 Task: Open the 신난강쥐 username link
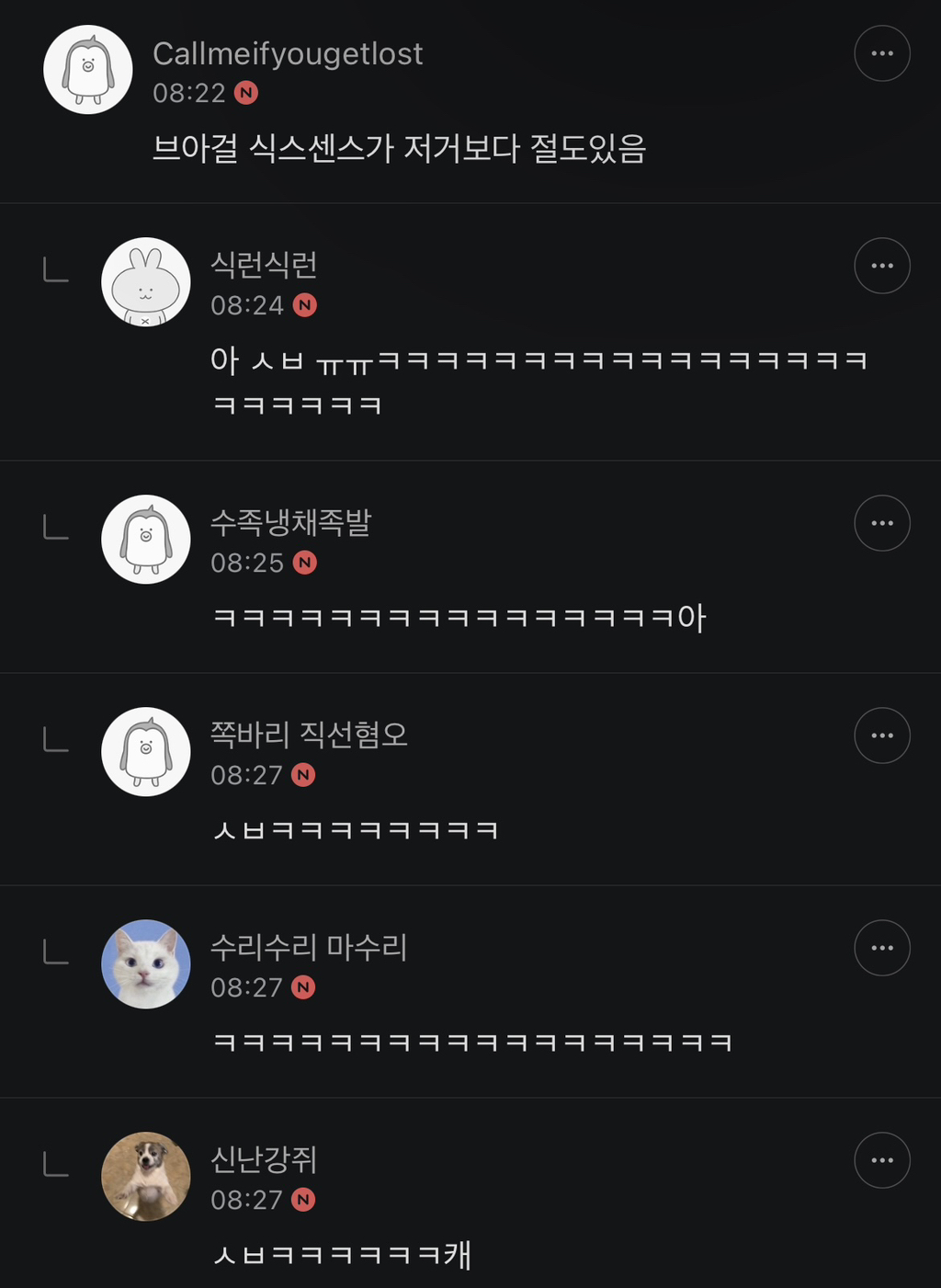(264, 1159)
